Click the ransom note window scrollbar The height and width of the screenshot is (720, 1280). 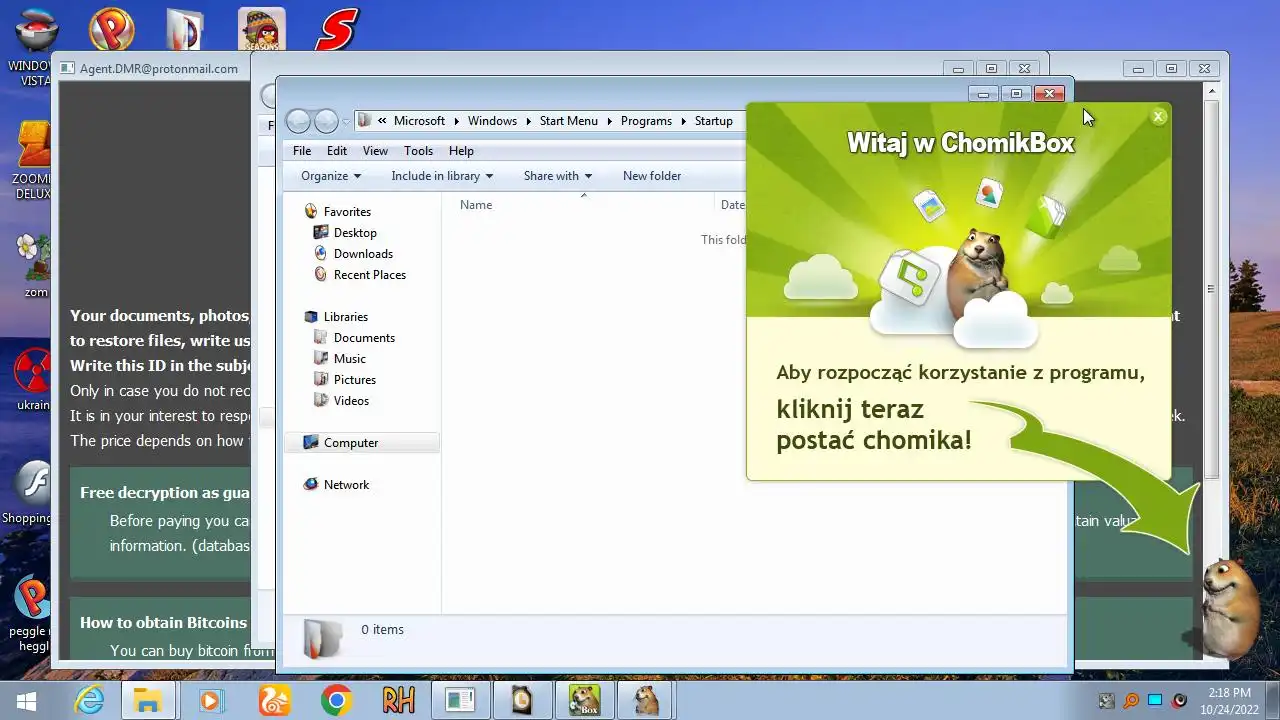click(x=1211, y=290)
